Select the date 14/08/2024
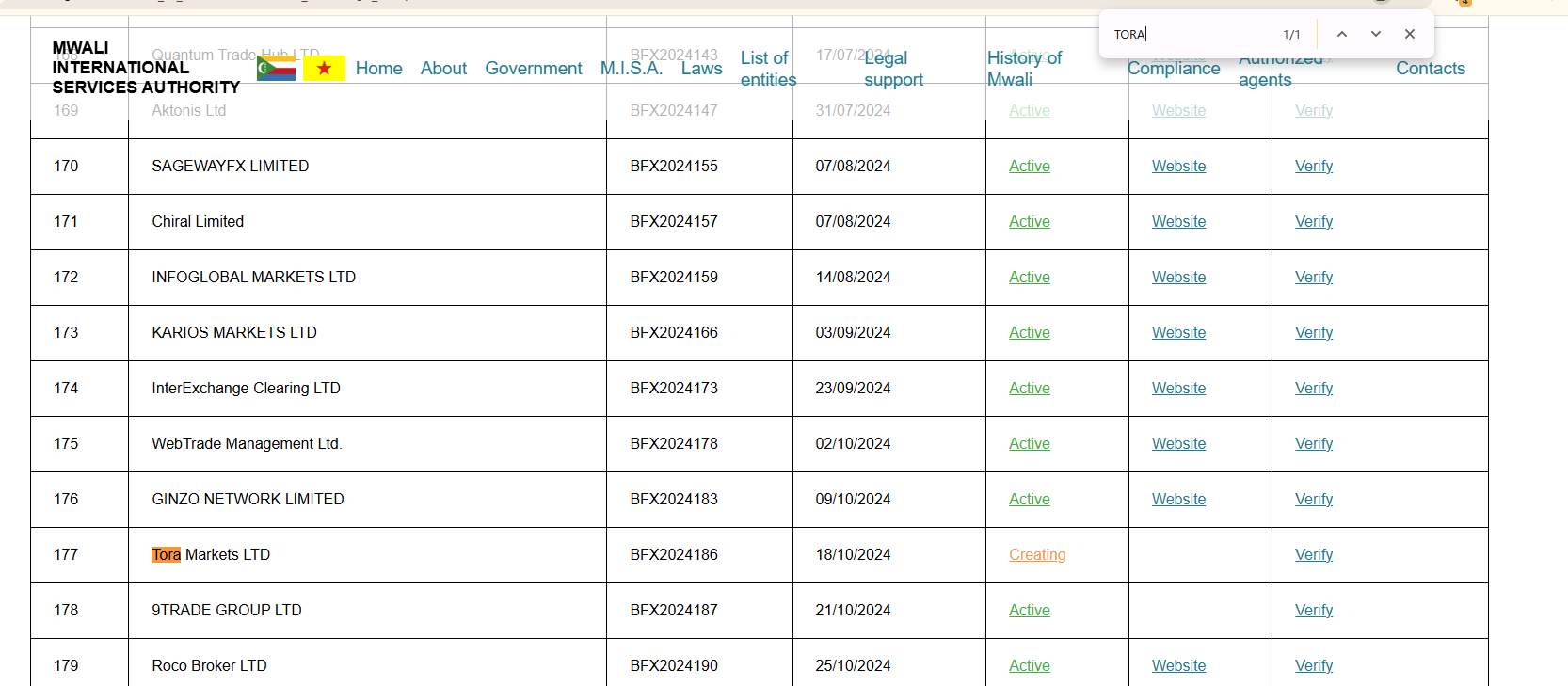 [x=853, y=278]
